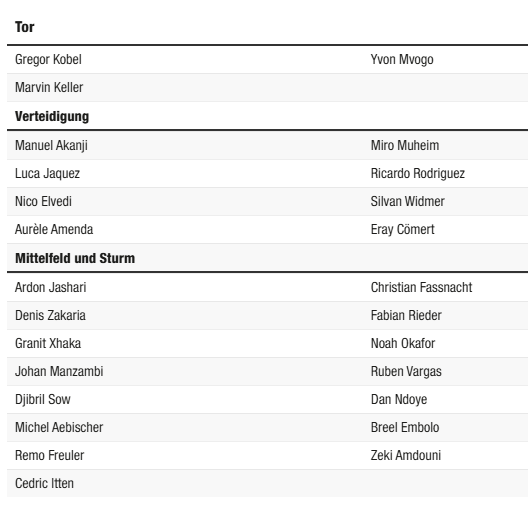Select Breel Embolo

(x=405, y=428)
